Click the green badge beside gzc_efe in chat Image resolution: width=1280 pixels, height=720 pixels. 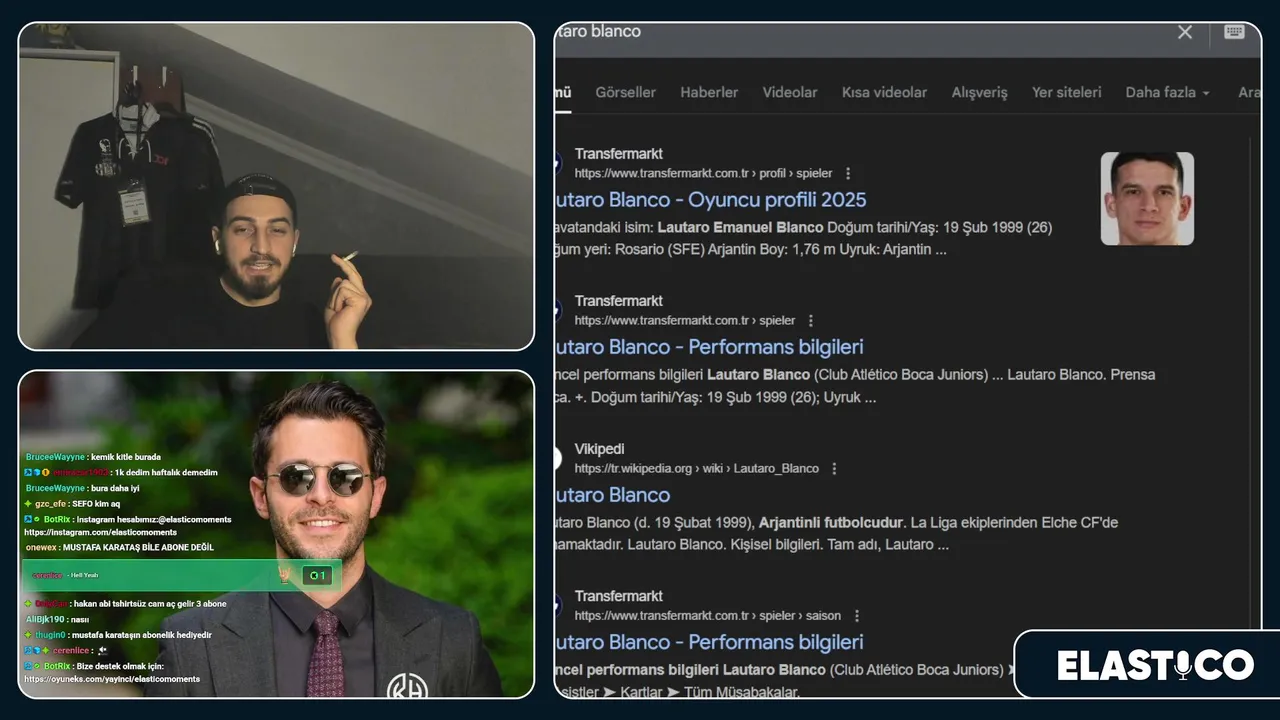click(x=28, y=504)
